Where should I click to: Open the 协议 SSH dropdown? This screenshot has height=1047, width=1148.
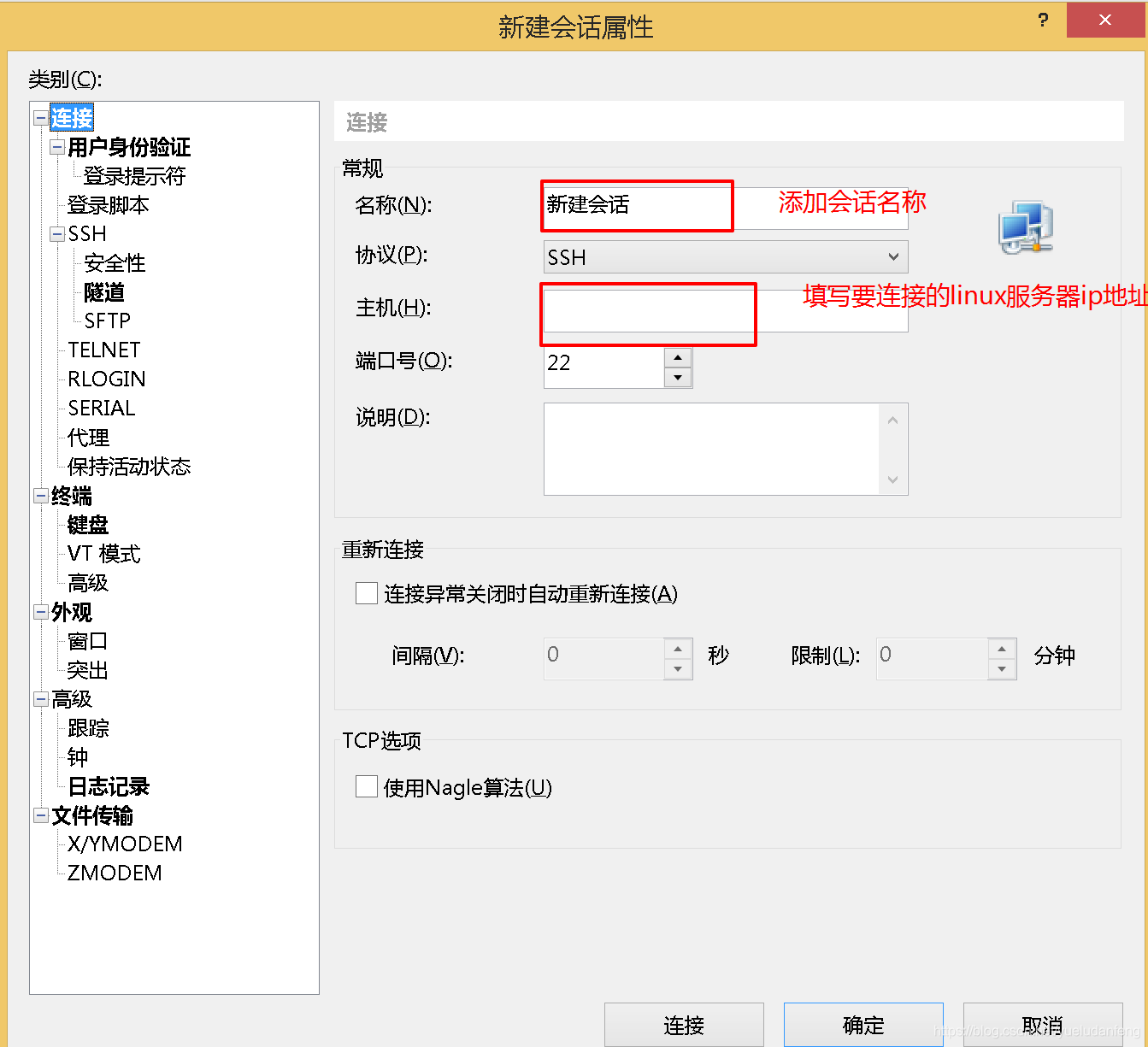pyautogui.click(x=726, y=256)
